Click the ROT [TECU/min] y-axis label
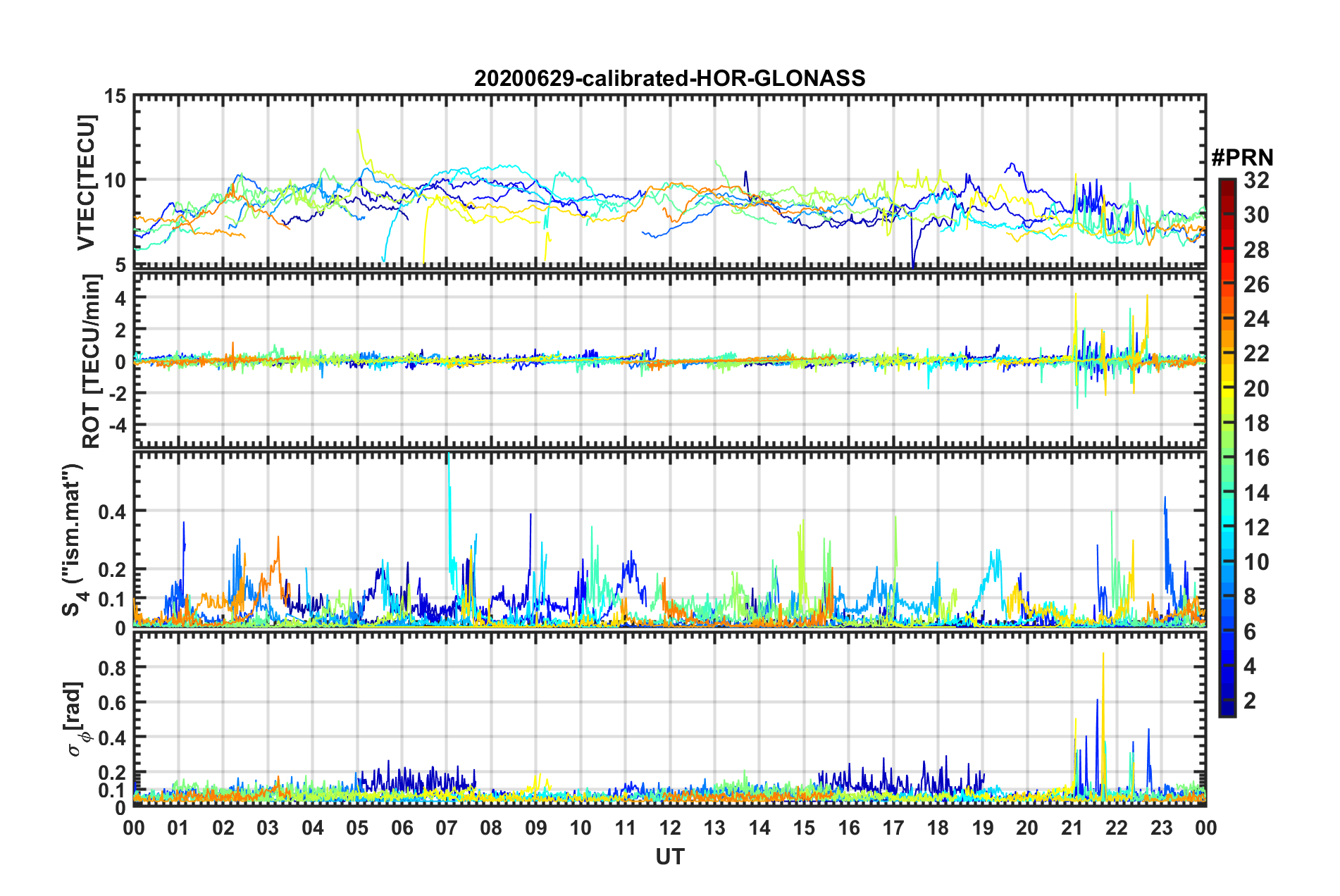This screenshot has height=896, width=1340. tap(91, 361)
